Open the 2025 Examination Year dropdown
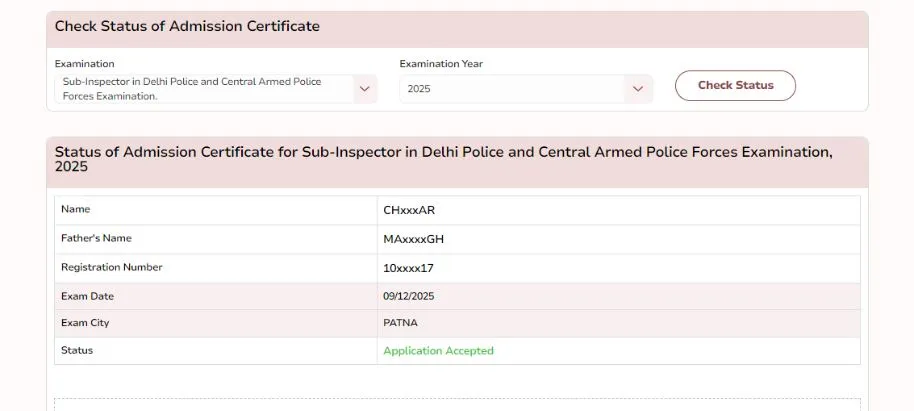 click(512, 89)
